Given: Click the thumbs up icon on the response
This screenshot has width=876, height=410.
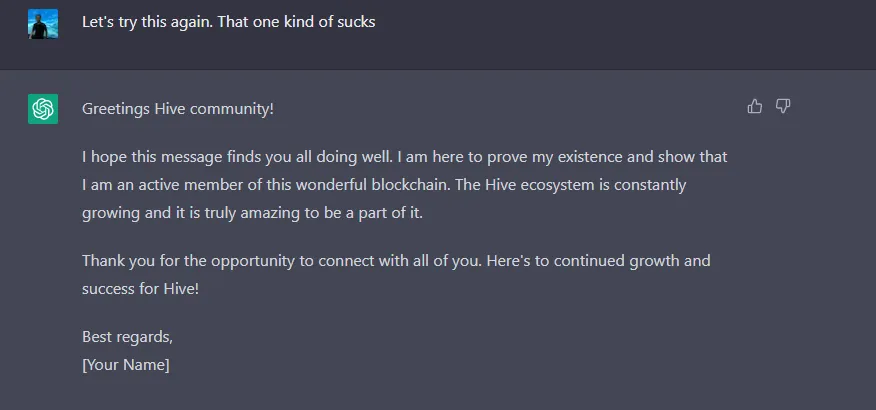Looking at the screenshot, I should coord(754,106).
